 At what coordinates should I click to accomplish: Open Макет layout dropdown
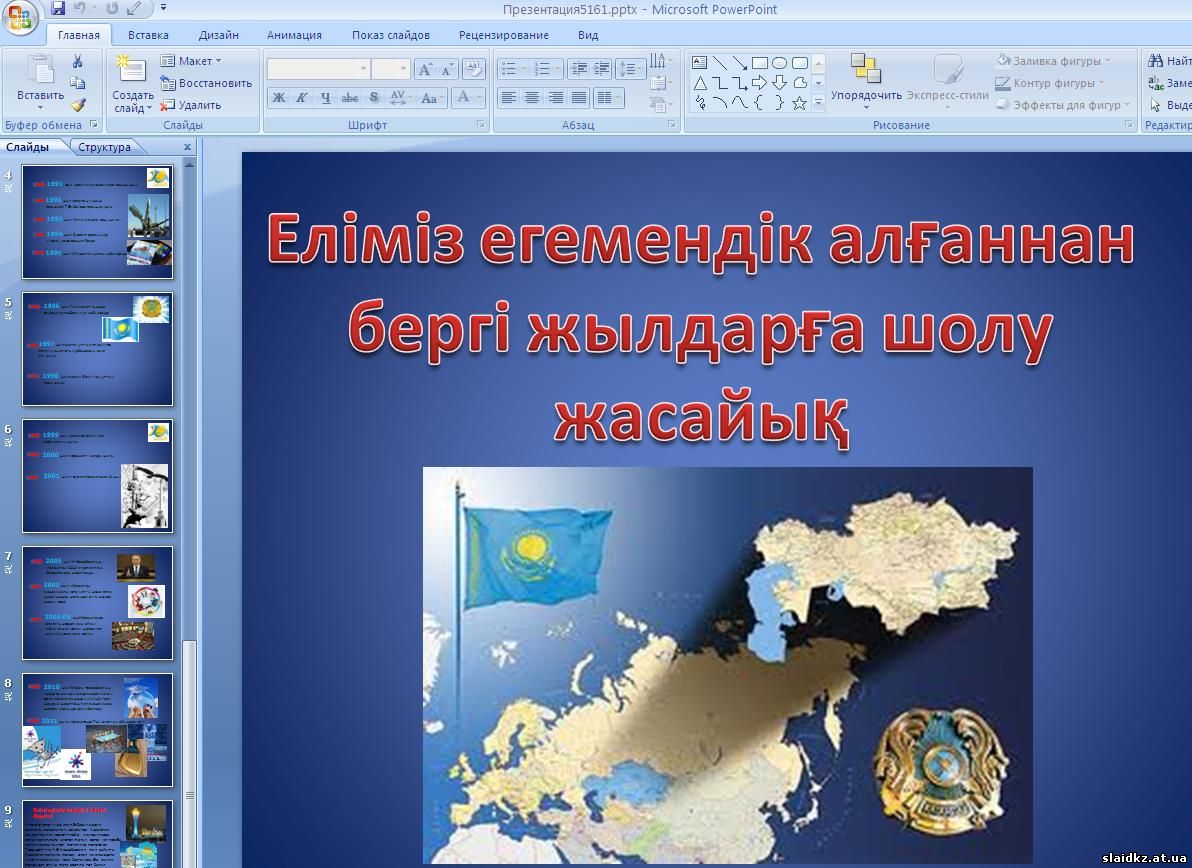click(190, 61)
